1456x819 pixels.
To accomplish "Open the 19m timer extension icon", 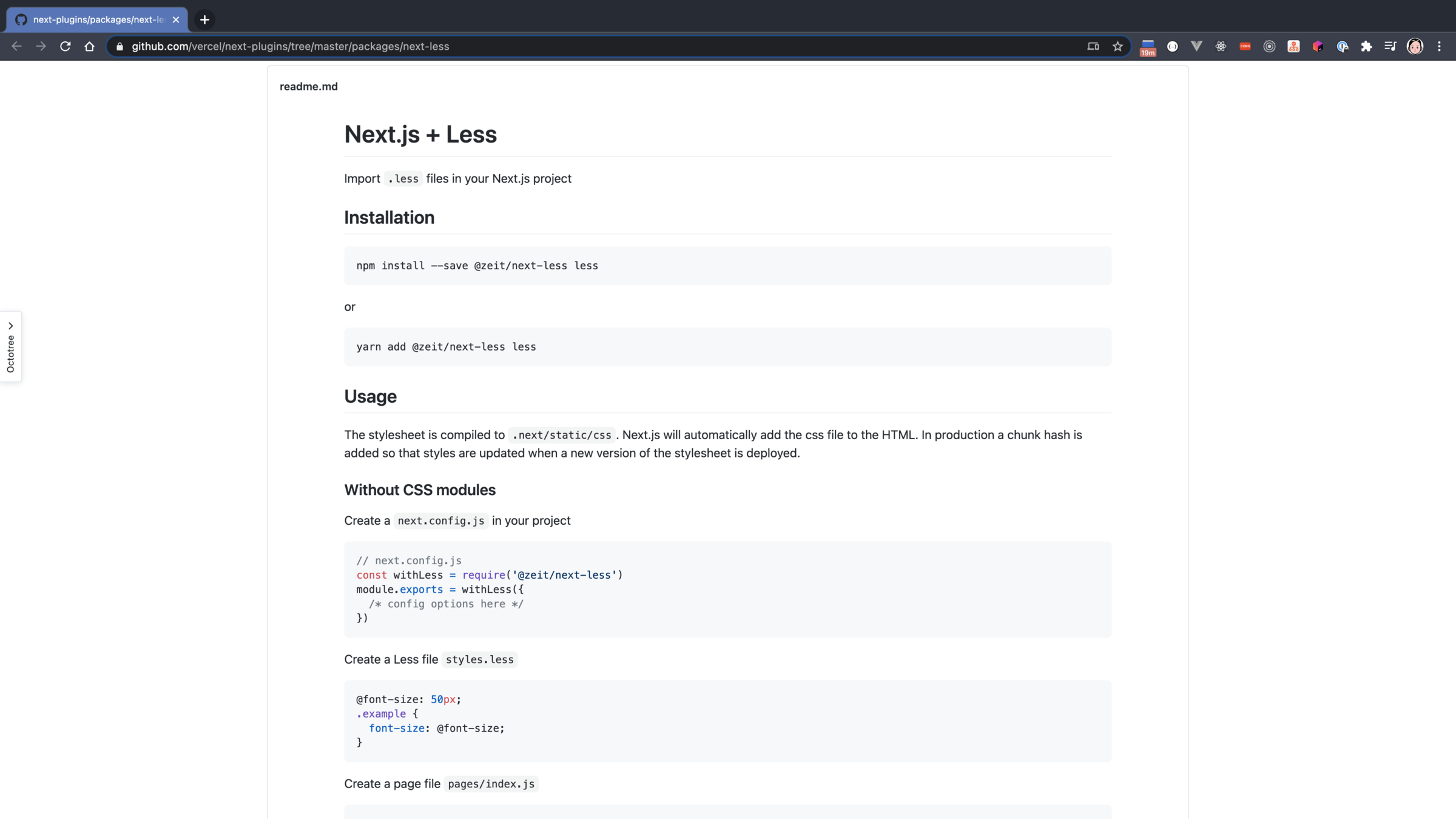I will (1148, 47).
